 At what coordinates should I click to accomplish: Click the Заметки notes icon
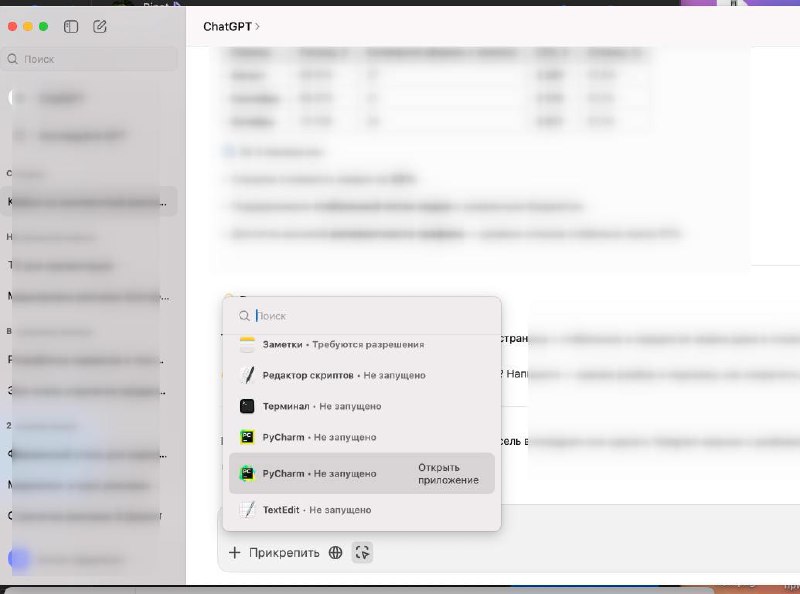coord(247,344)
